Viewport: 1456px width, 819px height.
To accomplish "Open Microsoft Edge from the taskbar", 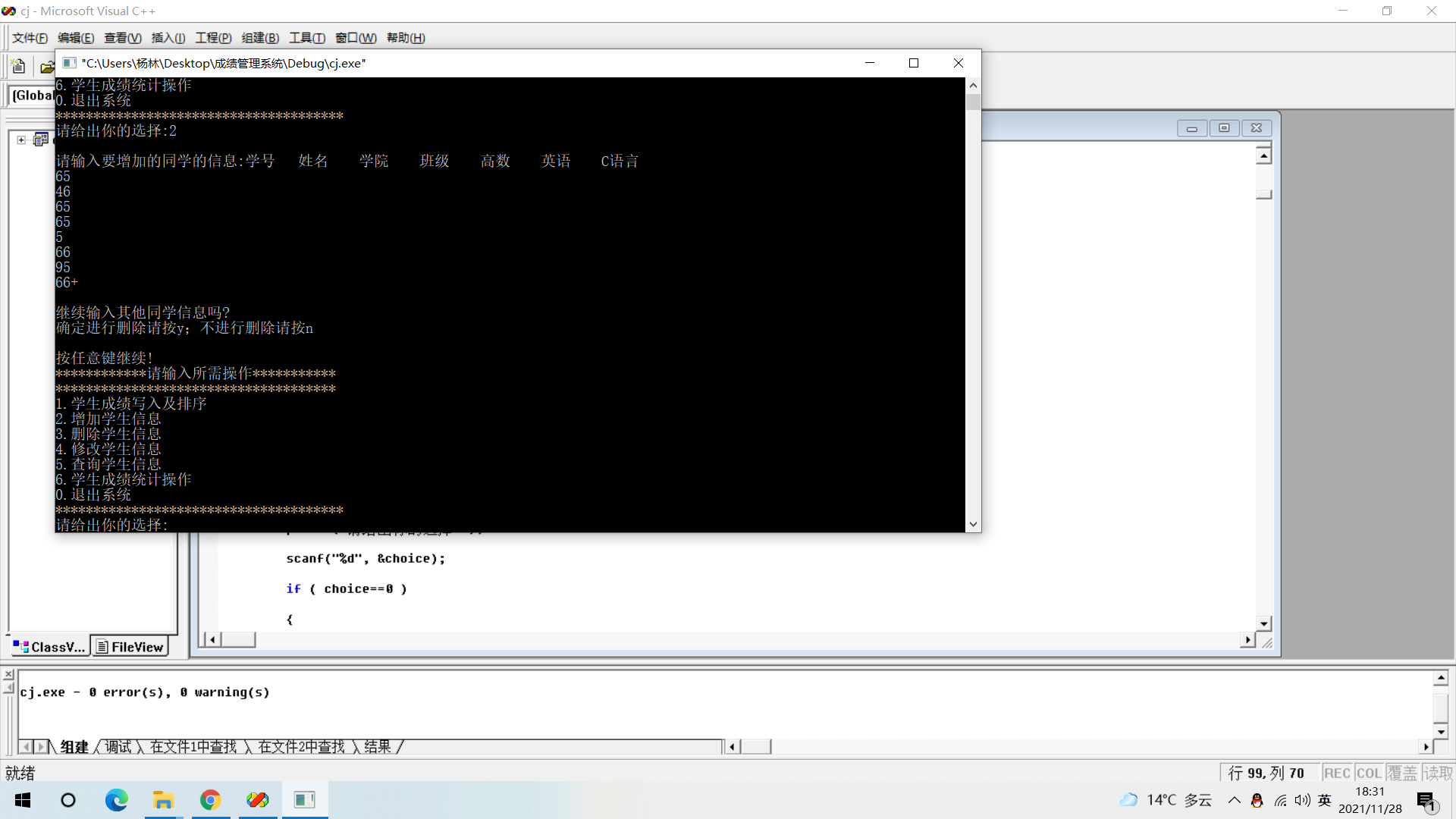I will pos(116,800).
